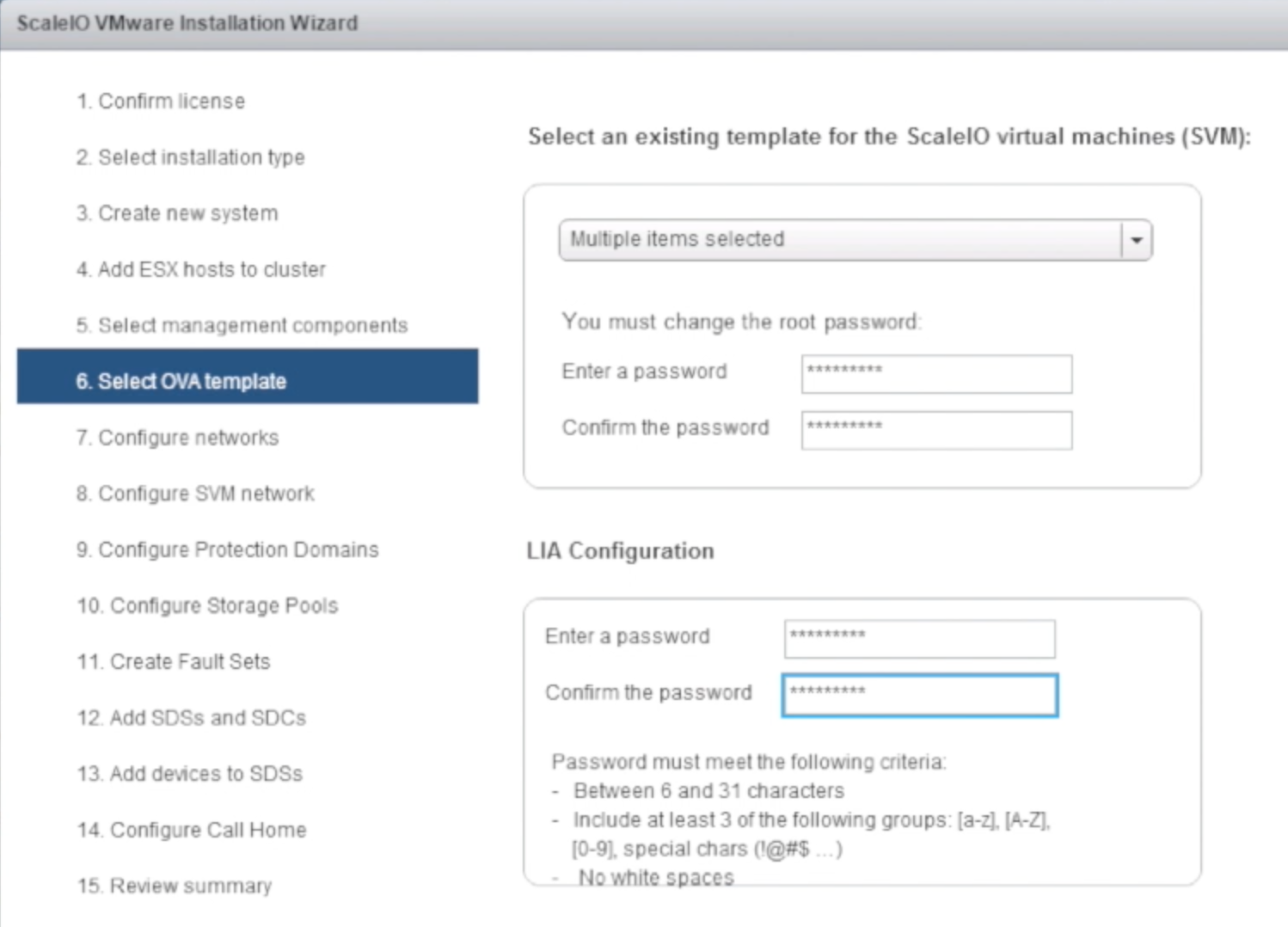Click the root 'Enter a password' field
This screenshot has height=927, width=1288.
(935, 374)
